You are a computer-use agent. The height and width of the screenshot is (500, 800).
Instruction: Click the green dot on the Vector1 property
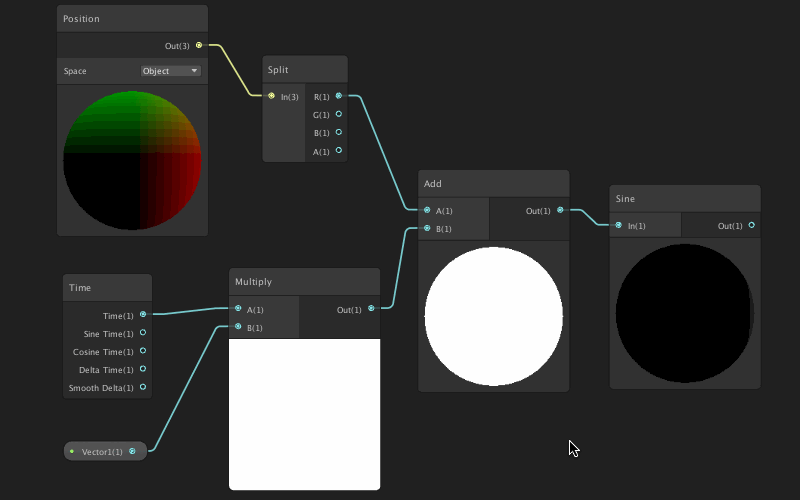pos(72,452)
